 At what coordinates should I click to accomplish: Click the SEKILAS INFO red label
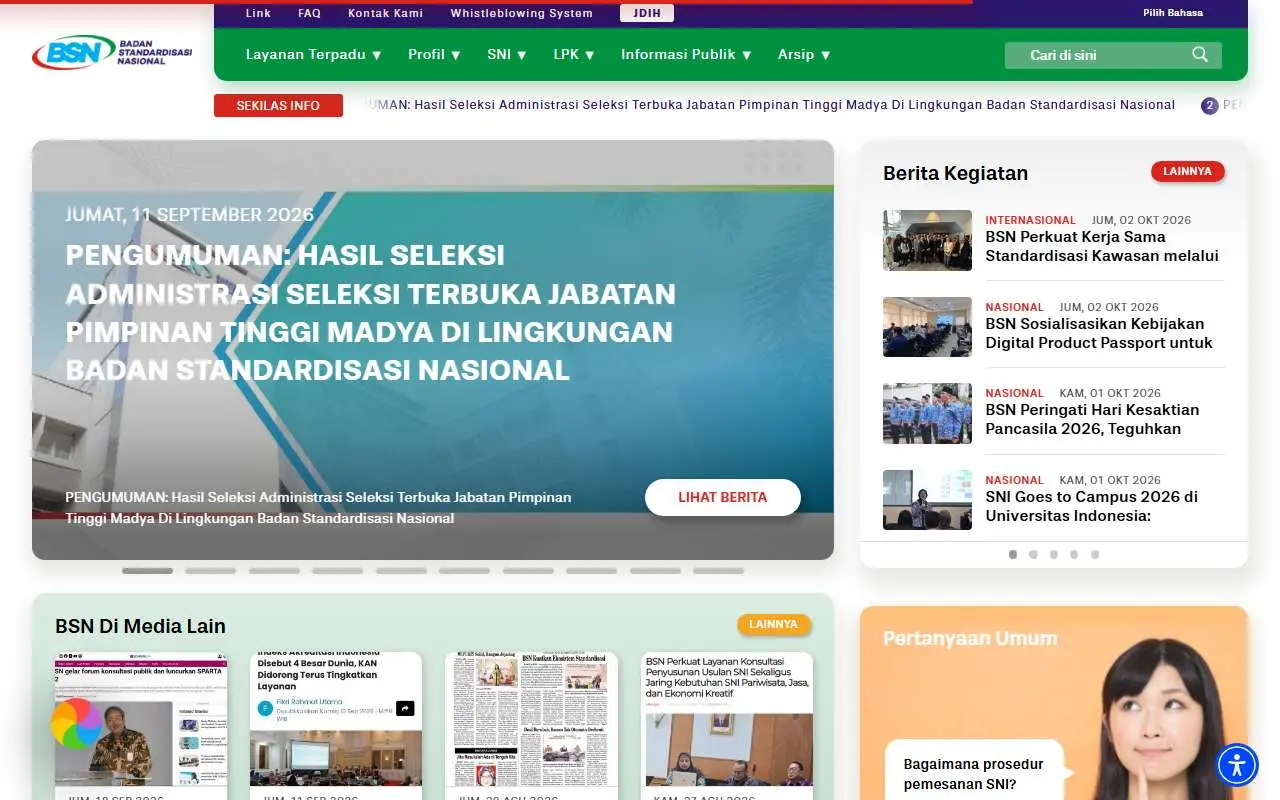(278, 105)
